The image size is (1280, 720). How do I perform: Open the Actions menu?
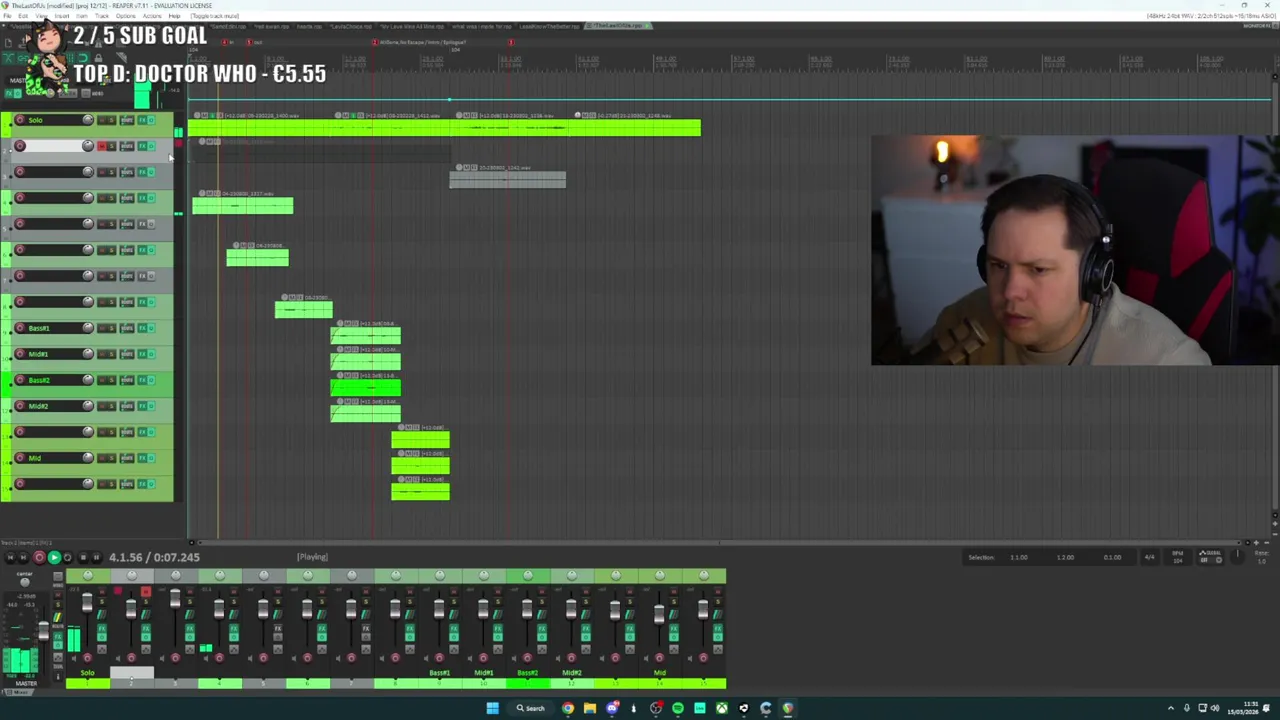tap(153, 16)
